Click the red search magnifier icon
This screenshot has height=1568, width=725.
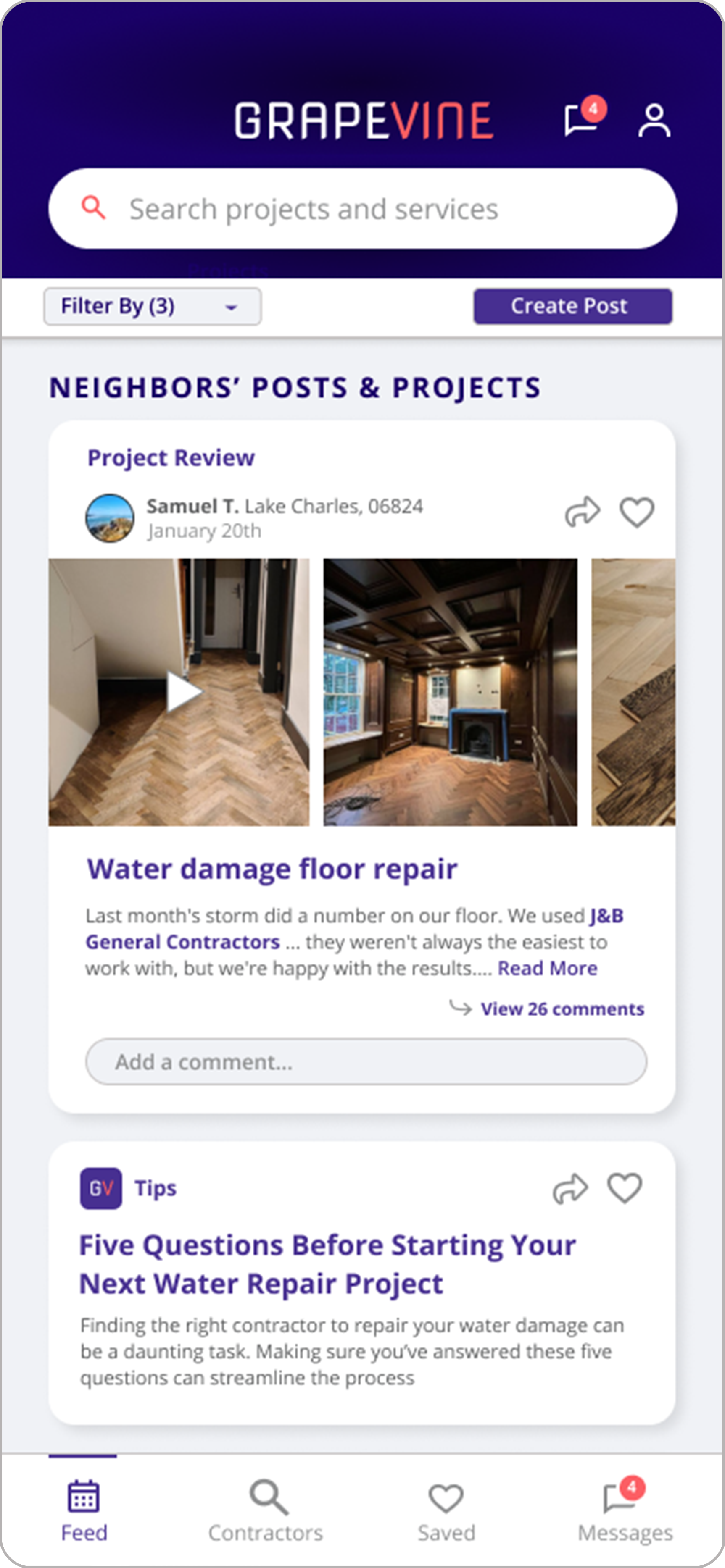point(93,207)
